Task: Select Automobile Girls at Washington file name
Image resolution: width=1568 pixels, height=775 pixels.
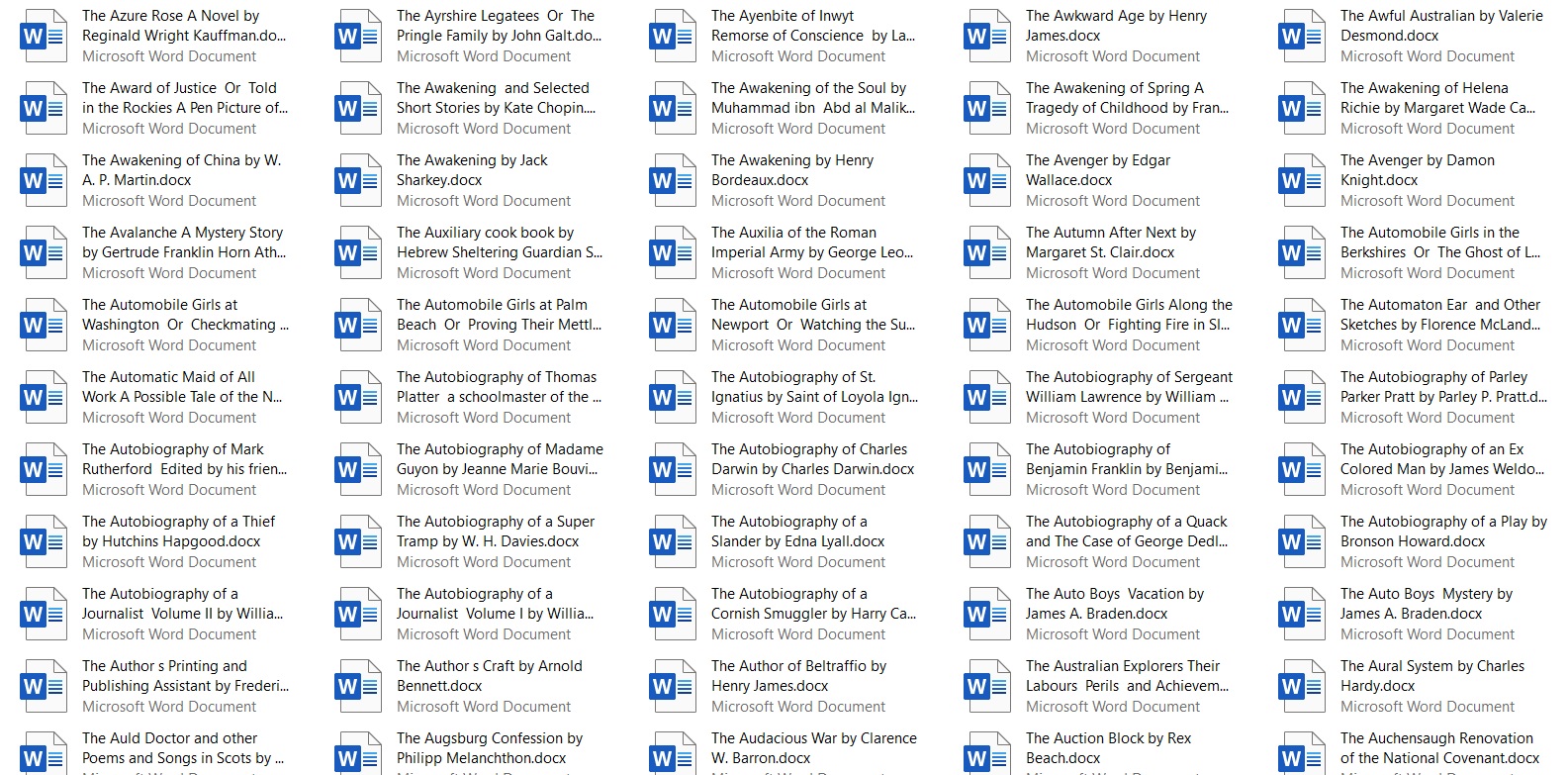Action: [x=185, y=315]
